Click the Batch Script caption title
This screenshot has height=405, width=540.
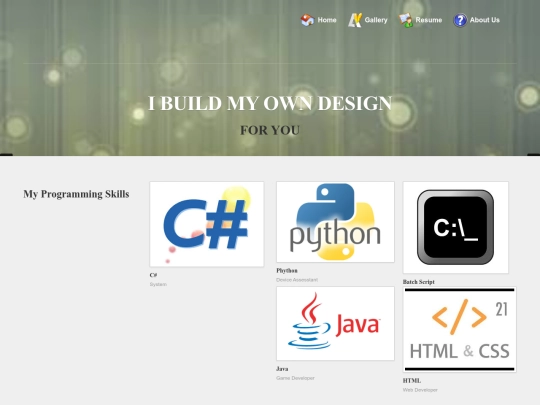pyautogui.click(x=418, y=282)
